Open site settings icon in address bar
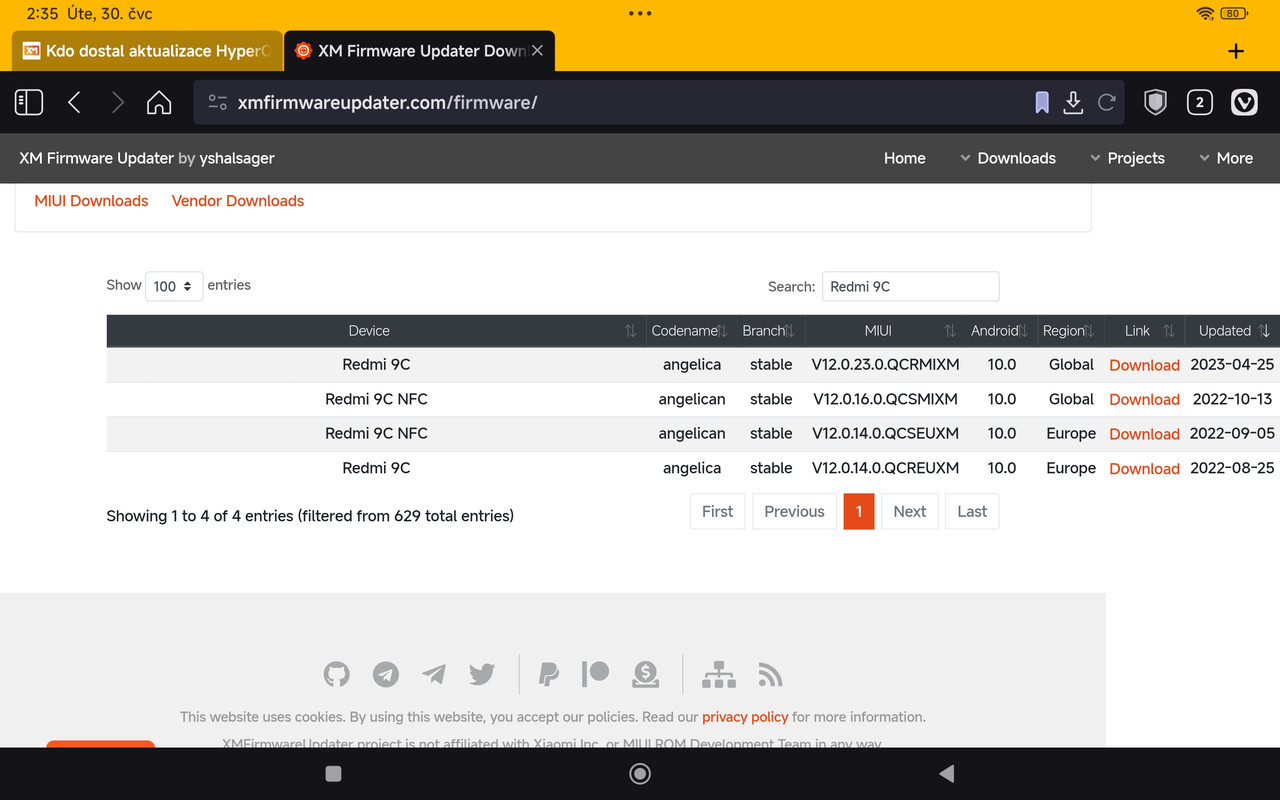The height and width of the screenshot is (800, 1280). coord(217,102)
